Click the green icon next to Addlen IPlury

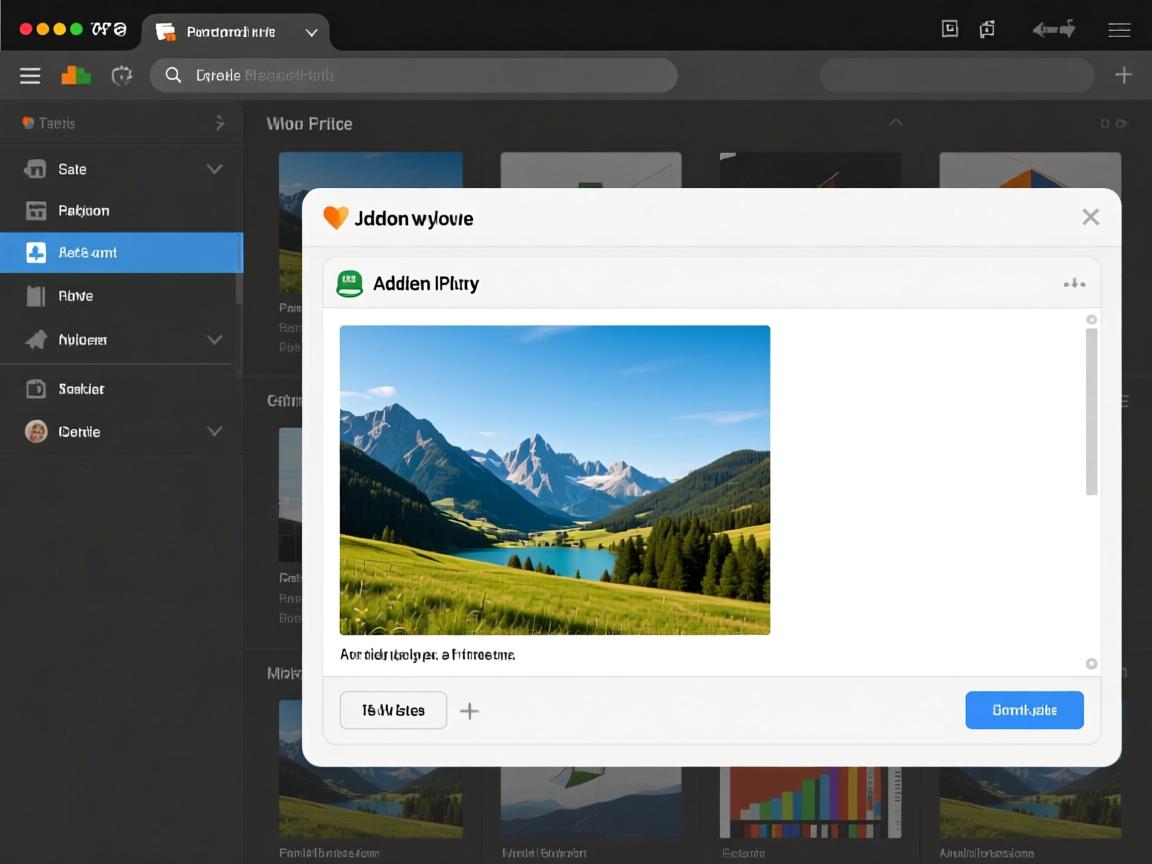(349, 284)
